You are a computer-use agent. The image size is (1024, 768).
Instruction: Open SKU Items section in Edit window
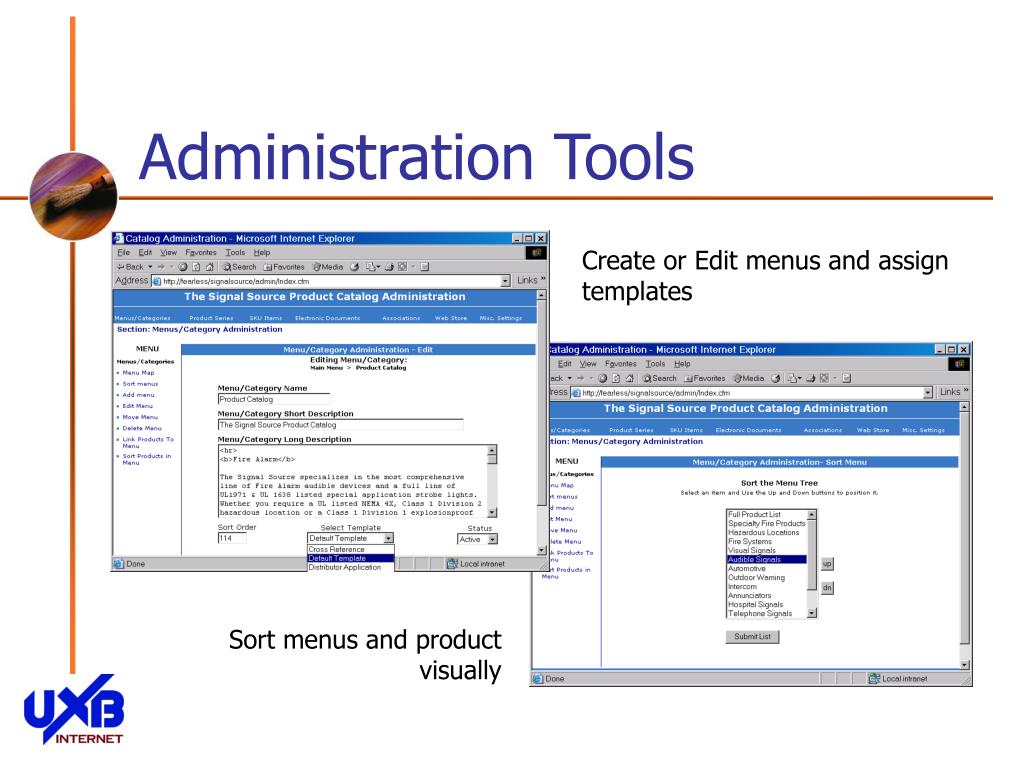tap(266, 318)
